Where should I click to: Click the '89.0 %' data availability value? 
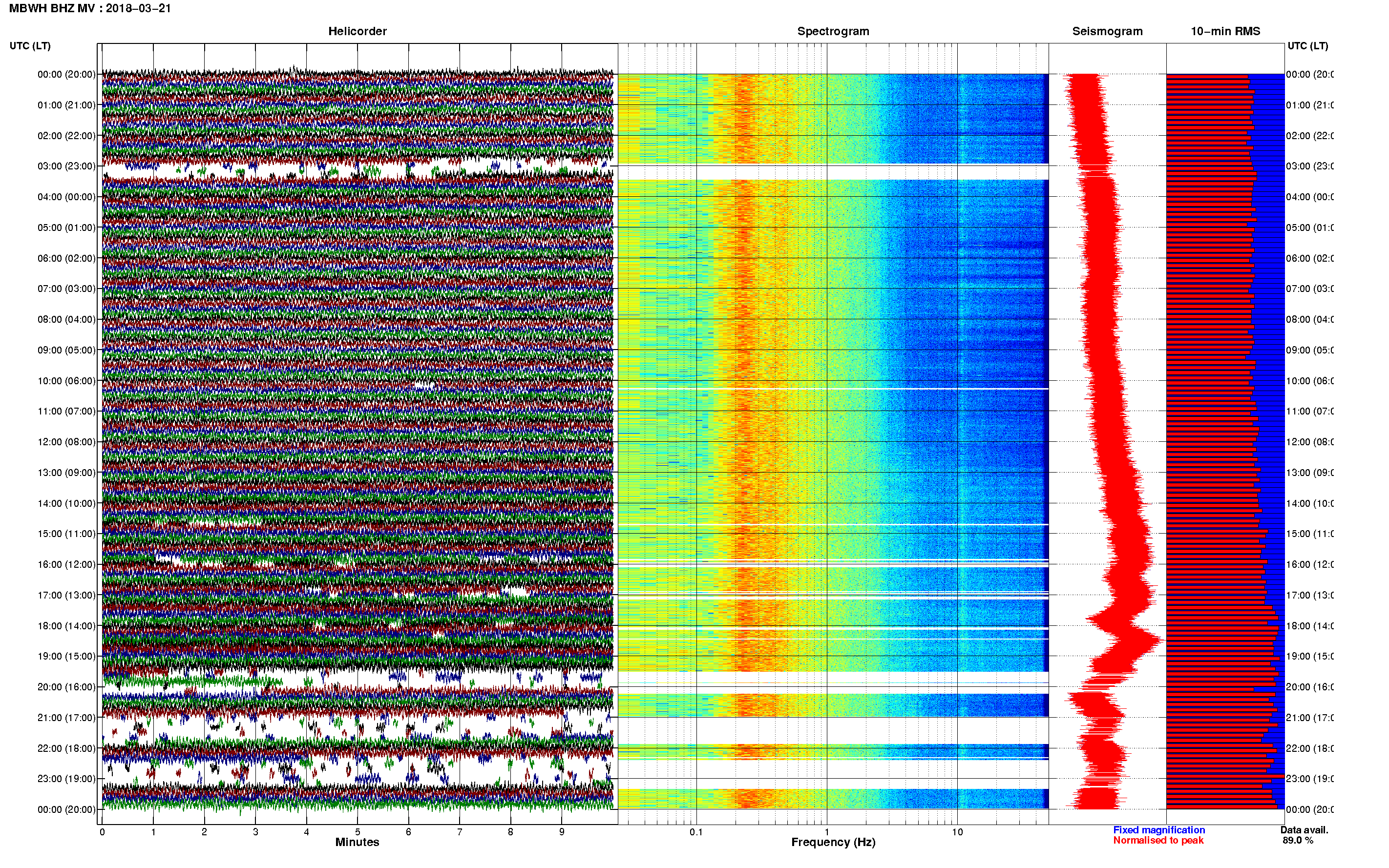(1298, 841)
